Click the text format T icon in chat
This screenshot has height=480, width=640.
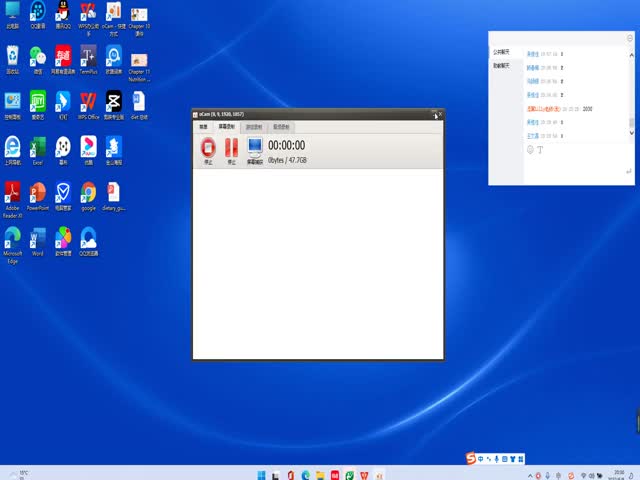pyautogui.click(x=540, y=150)
